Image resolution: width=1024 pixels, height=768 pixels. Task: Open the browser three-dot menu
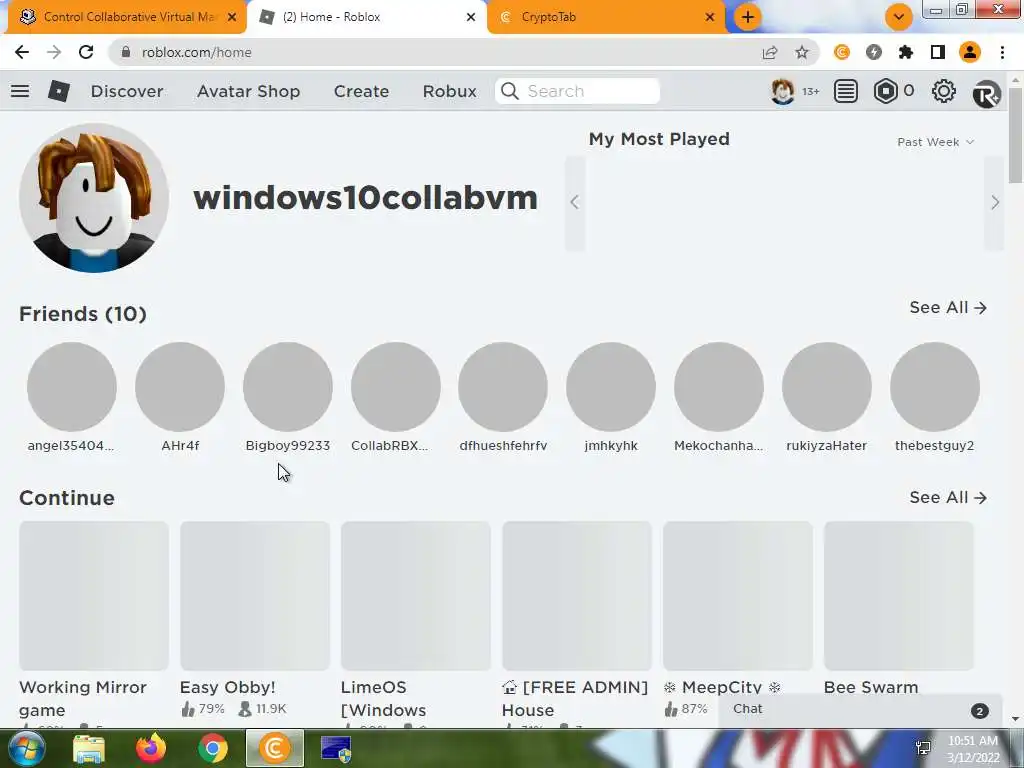point(1002,52)
